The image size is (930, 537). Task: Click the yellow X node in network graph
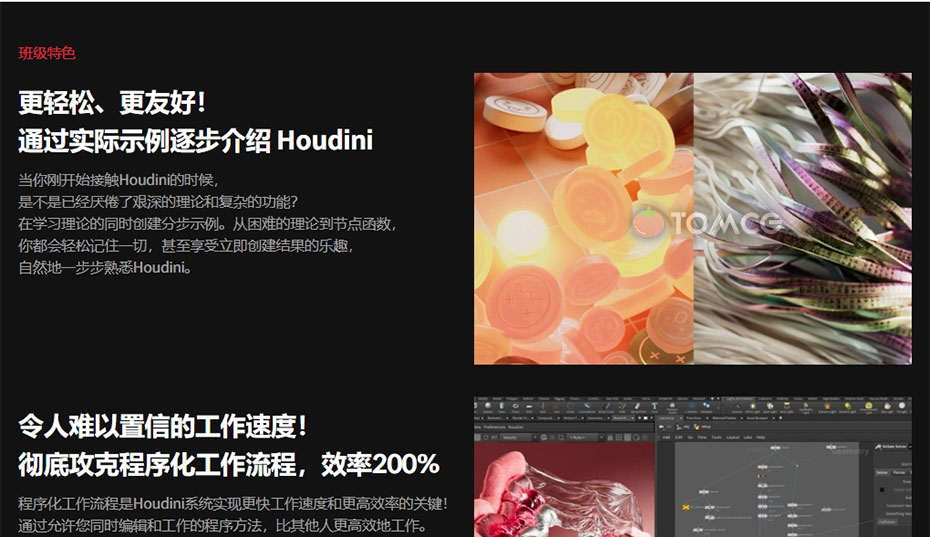[686, 507]
